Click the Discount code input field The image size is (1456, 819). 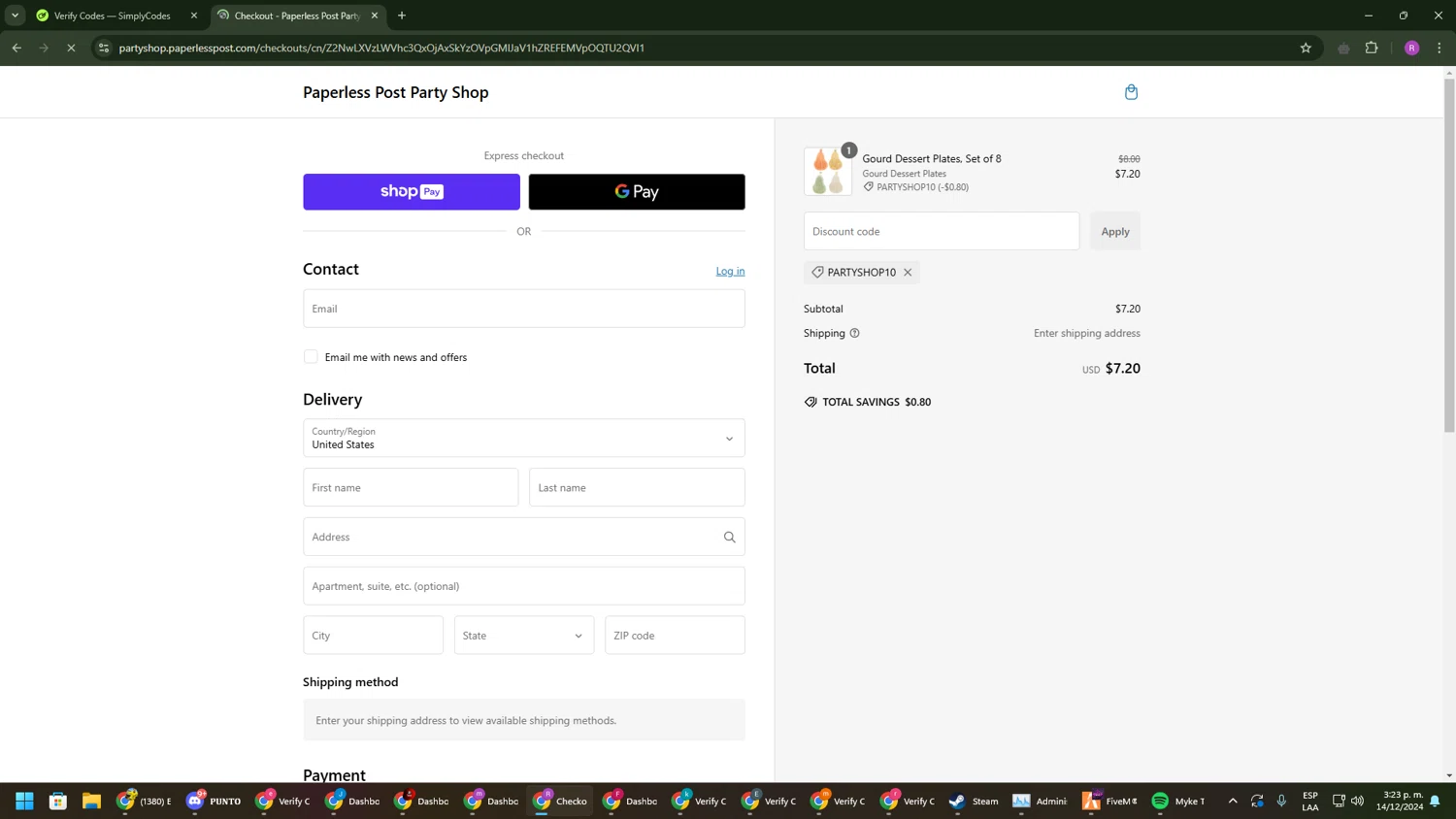click(941, 231)
